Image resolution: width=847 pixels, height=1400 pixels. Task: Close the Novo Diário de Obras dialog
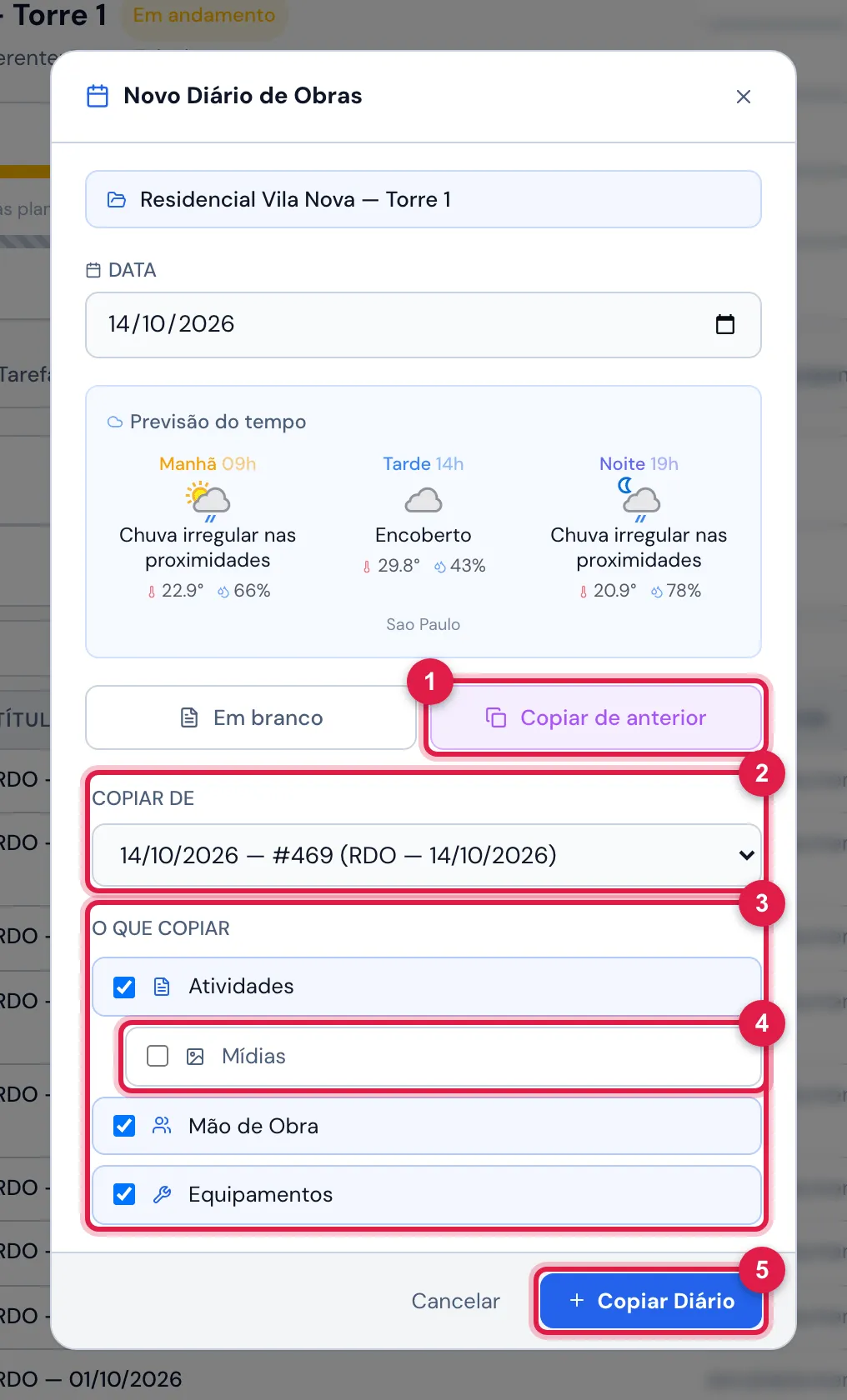click(744, 97)
